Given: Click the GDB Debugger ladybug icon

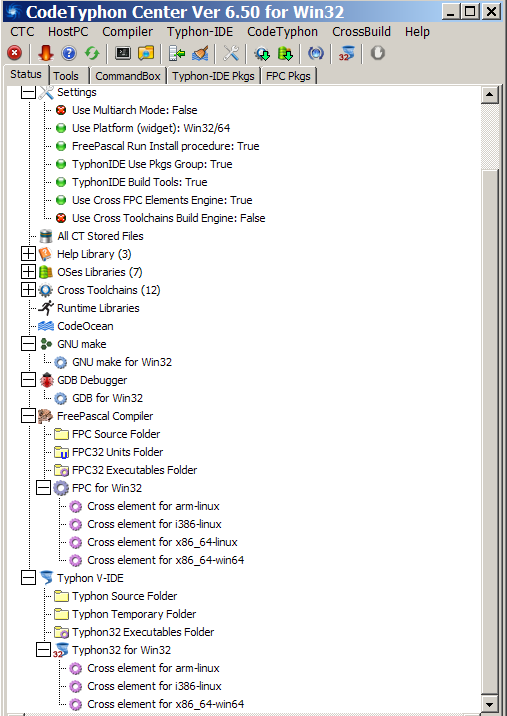Looking at the screenshot, I should (x=46, y=380).
